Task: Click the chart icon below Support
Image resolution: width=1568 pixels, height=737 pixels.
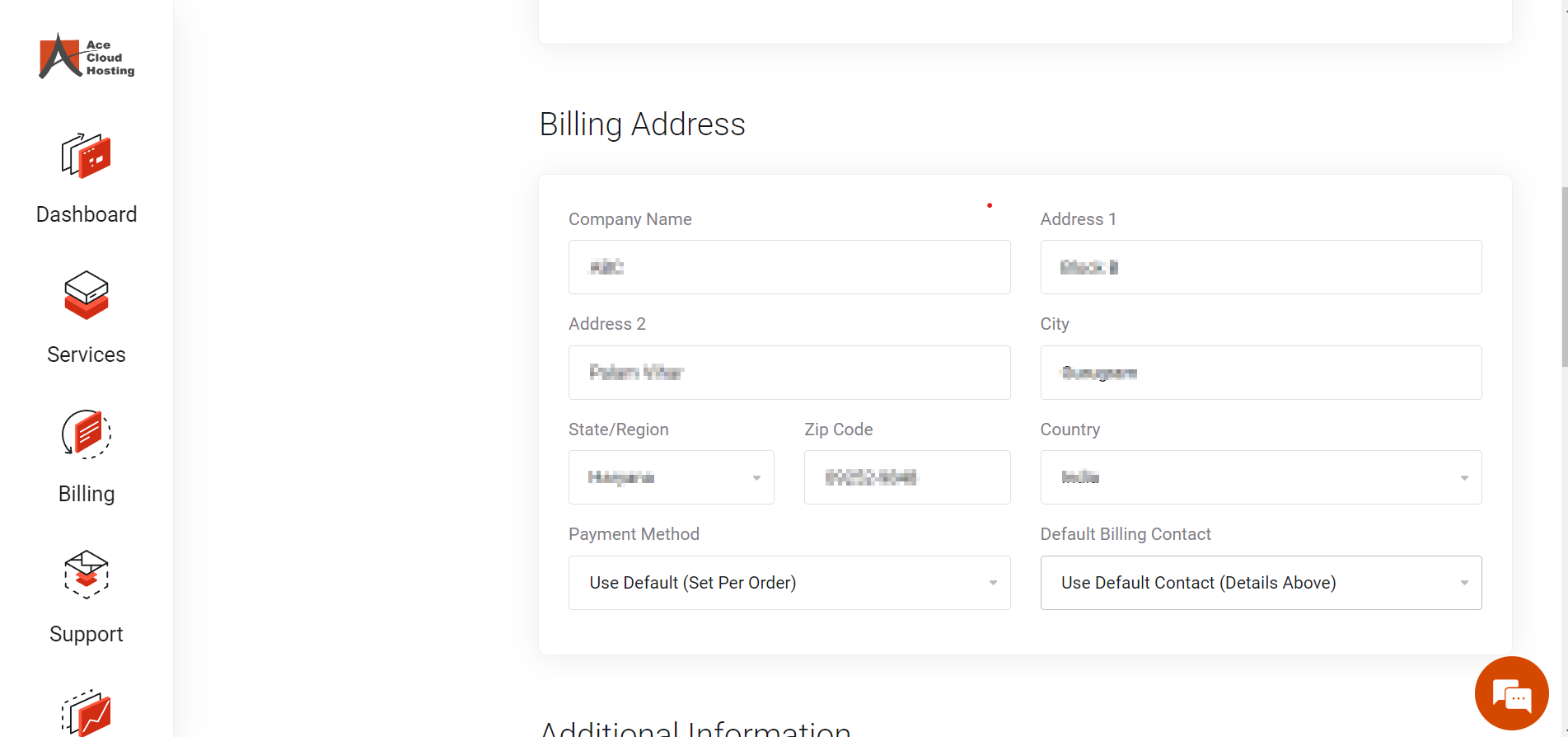Action: [87, 713]
